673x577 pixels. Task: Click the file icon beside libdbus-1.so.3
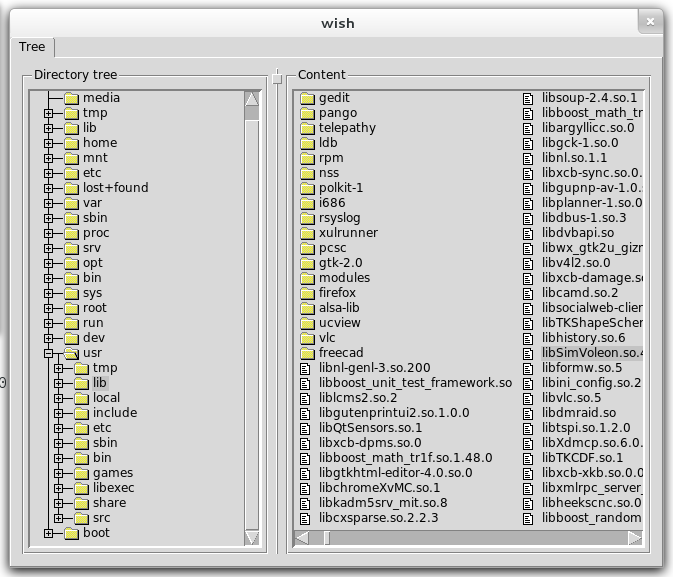[528, 219]
